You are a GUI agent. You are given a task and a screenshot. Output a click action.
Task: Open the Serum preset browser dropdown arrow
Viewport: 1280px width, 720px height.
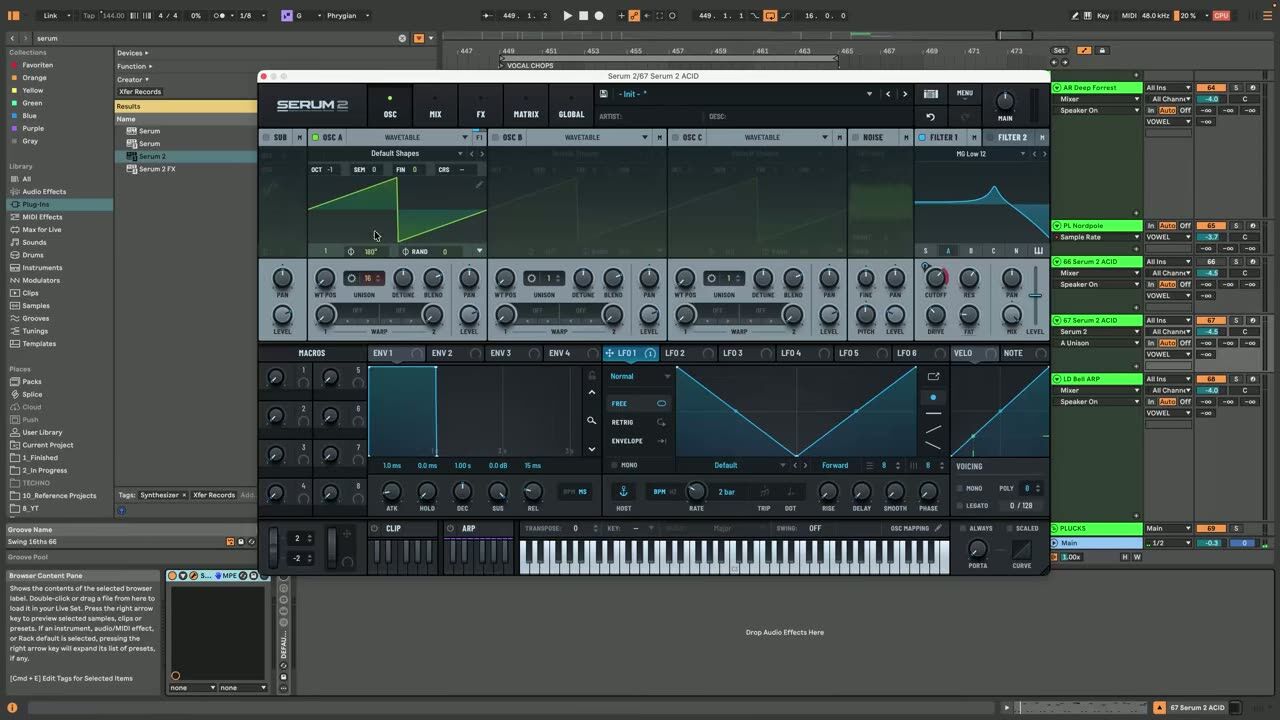pyautogui.click(x=869, y=94)
